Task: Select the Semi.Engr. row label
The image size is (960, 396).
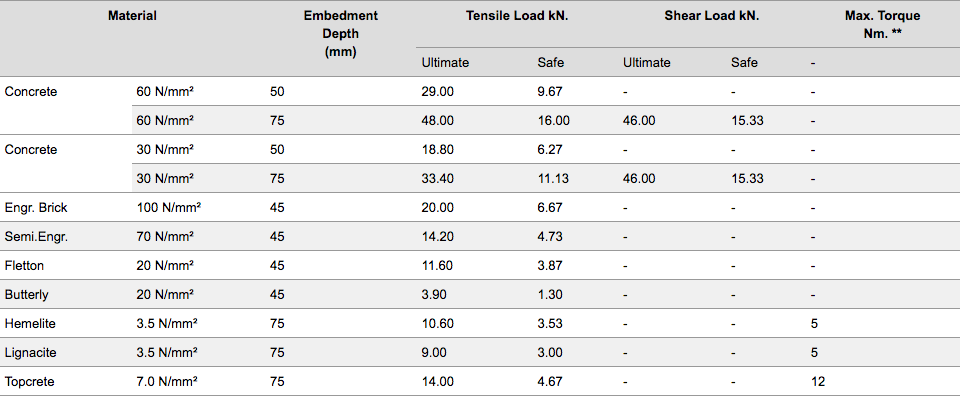Action: 36,237
